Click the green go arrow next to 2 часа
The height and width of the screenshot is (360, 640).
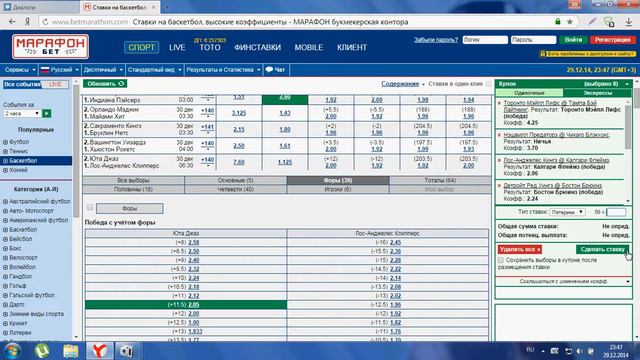click(47, 113)
